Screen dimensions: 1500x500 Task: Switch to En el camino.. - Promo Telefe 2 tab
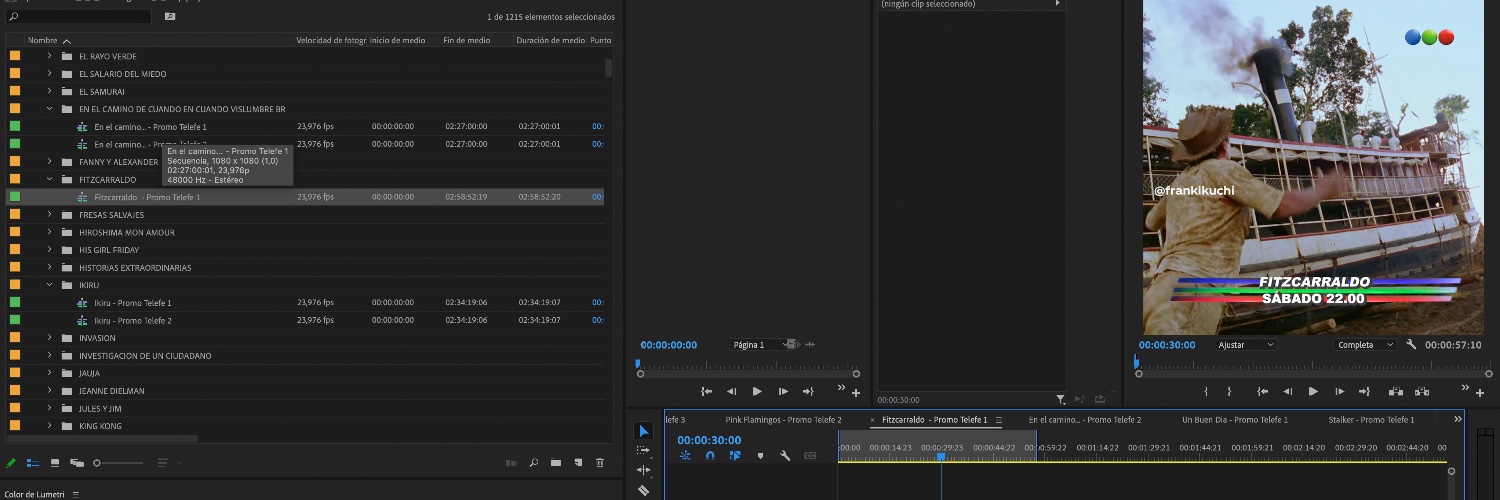pyautogui.click(x=1085, y=420)
